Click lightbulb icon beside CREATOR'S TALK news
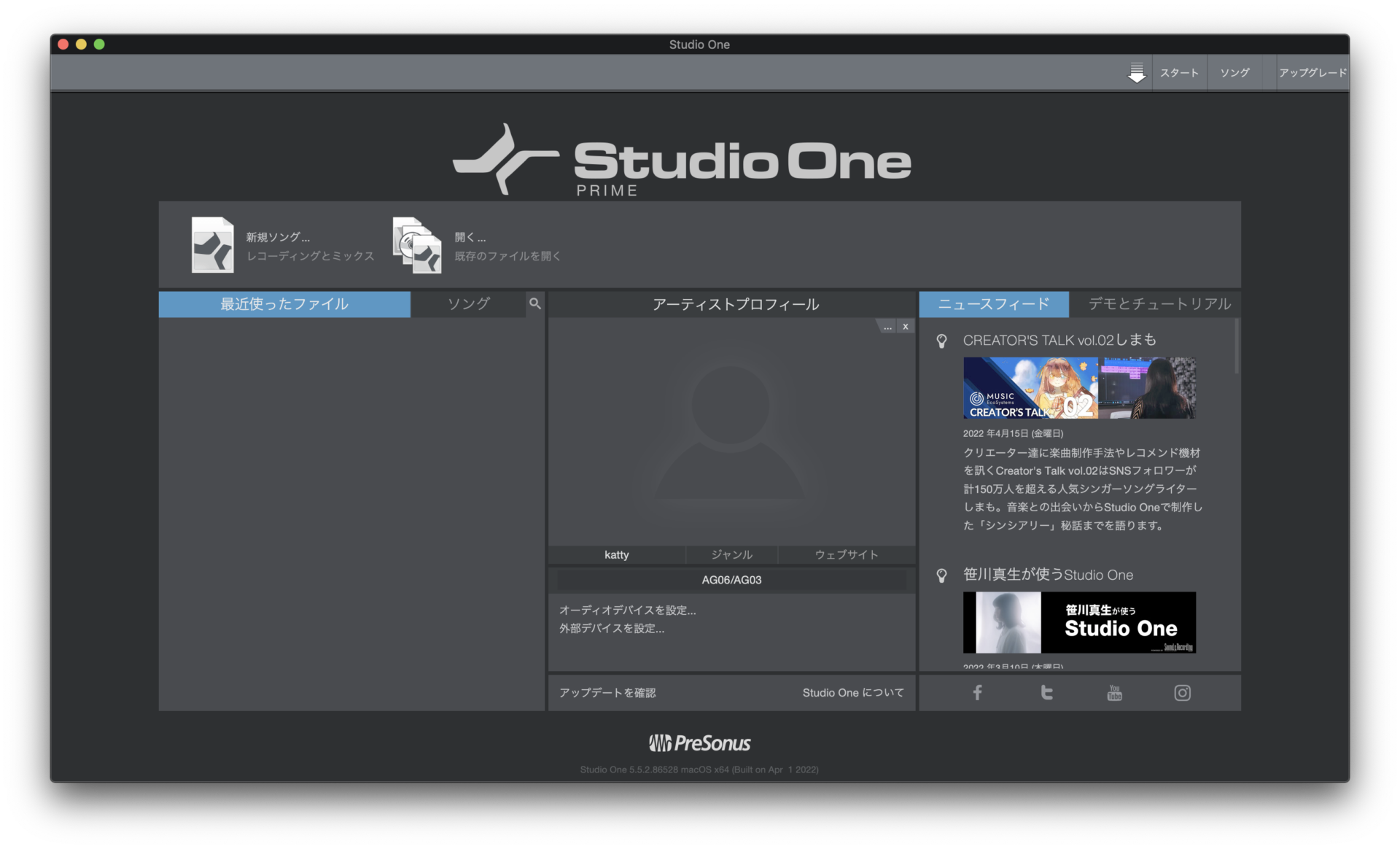 pos(941,341)
